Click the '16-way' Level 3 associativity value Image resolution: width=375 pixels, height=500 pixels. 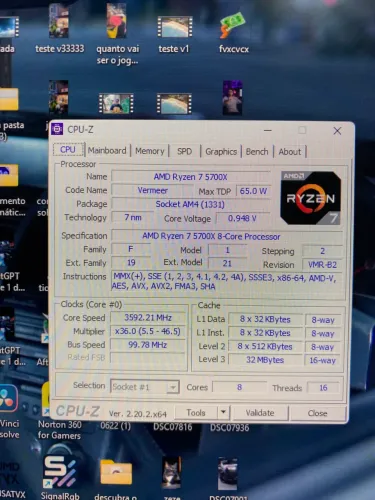coord(323,360)
